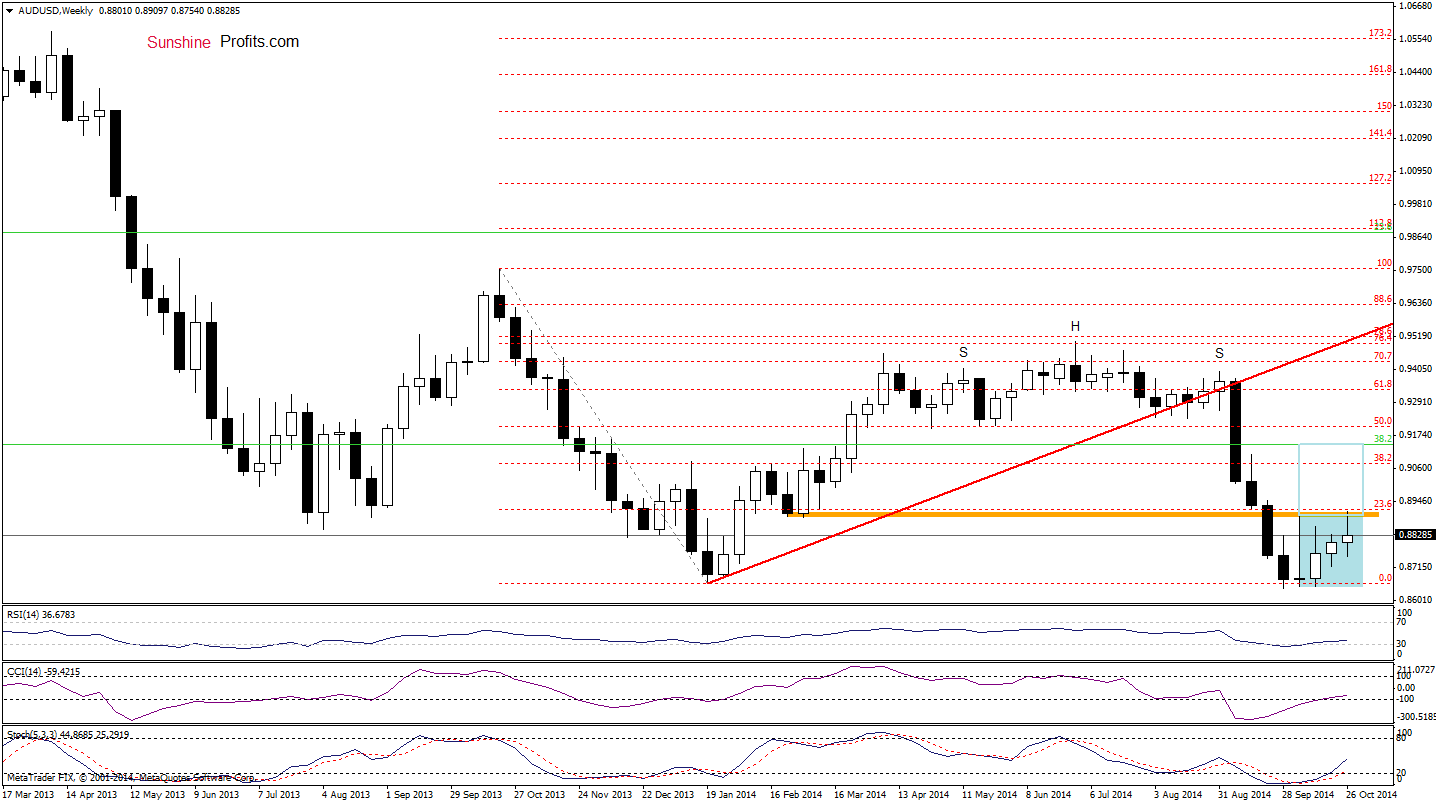Select the CCI(14) -59.4215 indicator label
This screenshot has width=1436, height=803.
(44, 671)
